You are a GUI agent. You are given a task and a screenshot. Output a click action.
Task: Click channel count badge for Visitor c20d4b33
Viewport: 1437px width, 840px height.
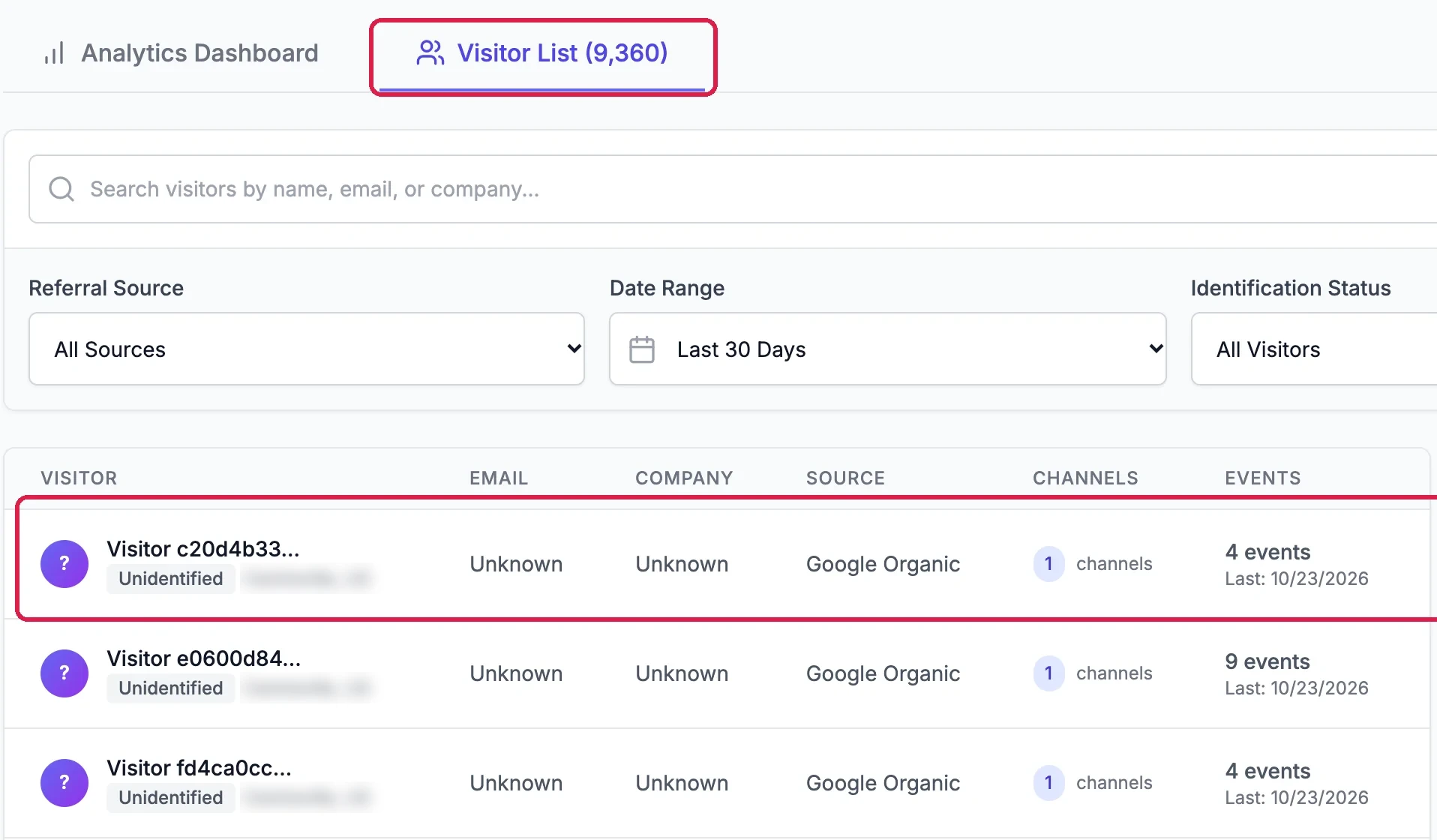(1048, 564)
